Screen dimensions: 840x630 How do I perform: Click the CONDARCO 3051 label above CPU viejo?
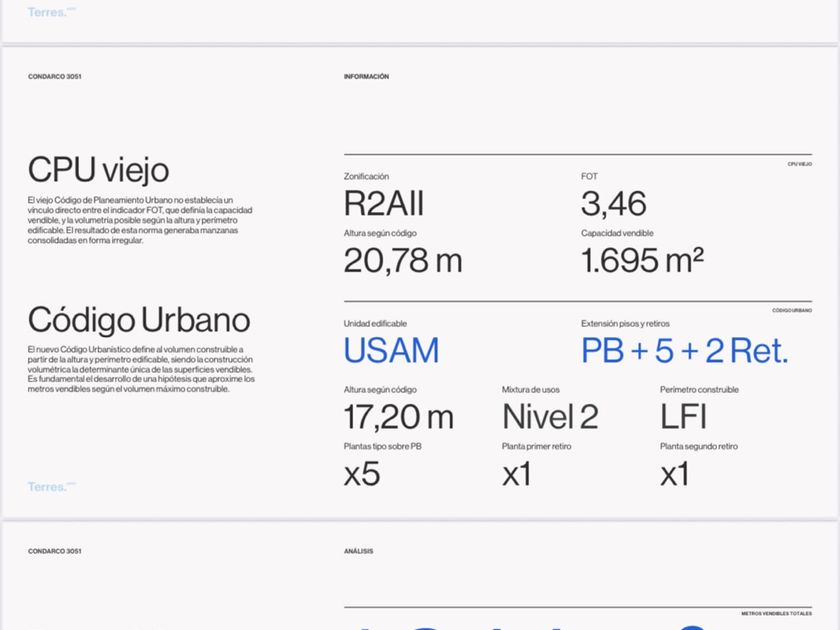(54, 77)
